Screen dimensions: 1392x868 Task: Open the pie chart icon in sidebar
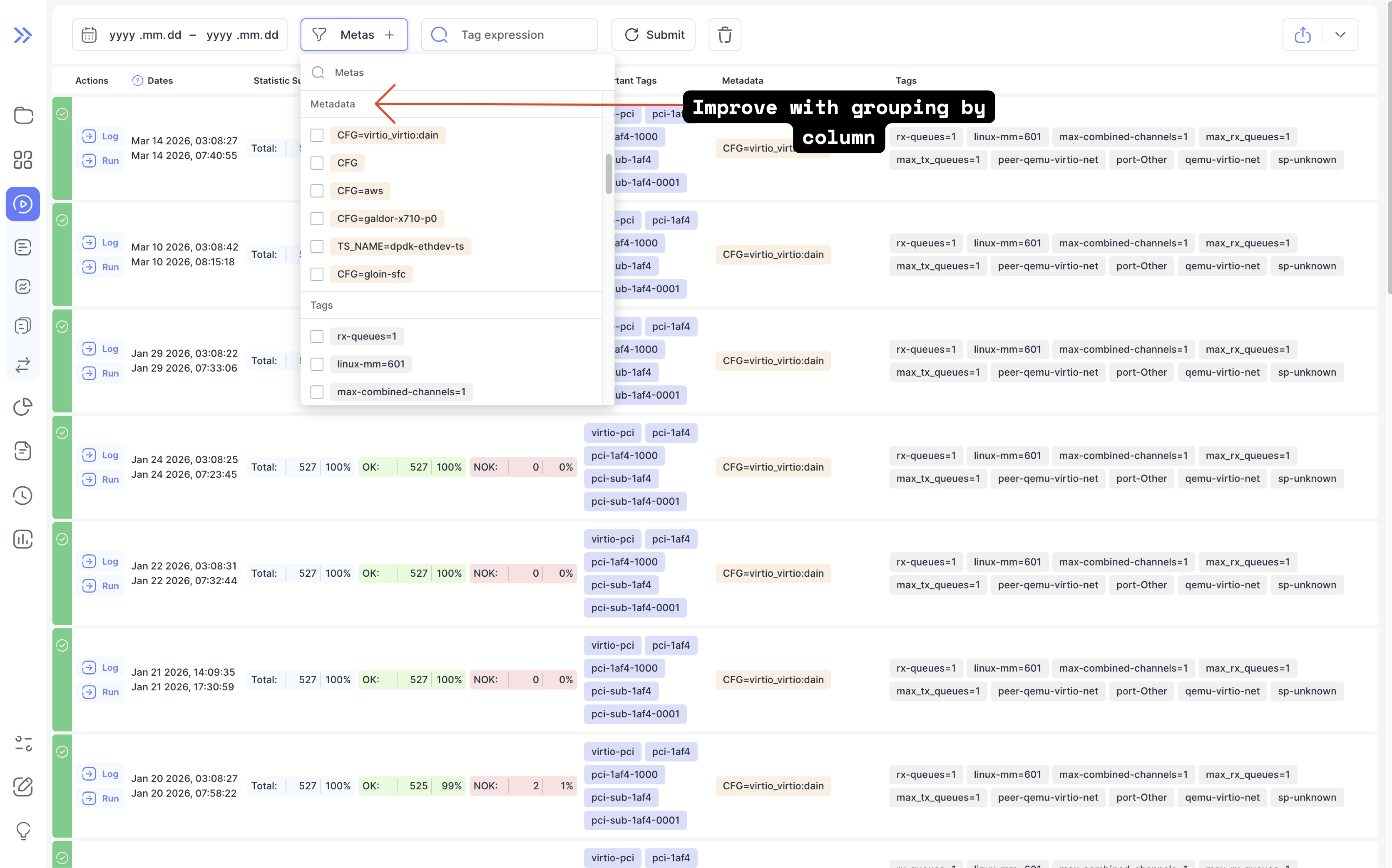[x=22, y=407]
